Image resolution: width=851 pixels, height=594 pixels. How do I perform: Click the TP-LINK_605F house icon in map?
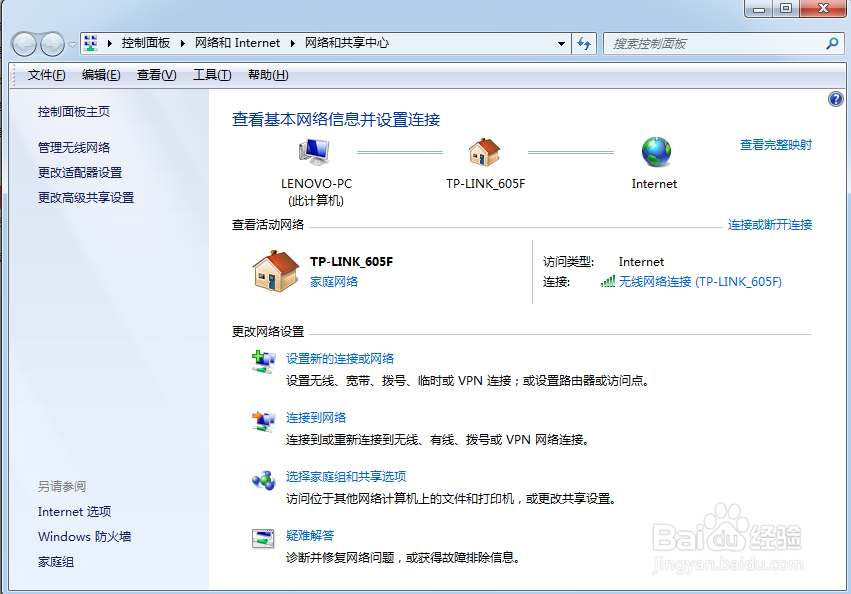(484, 152)
